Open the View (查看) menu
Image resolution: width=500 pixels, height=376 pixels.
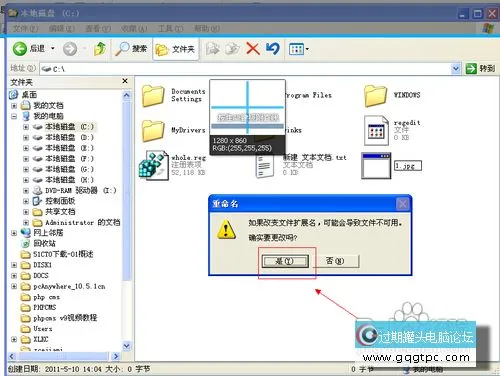point(98,28)
